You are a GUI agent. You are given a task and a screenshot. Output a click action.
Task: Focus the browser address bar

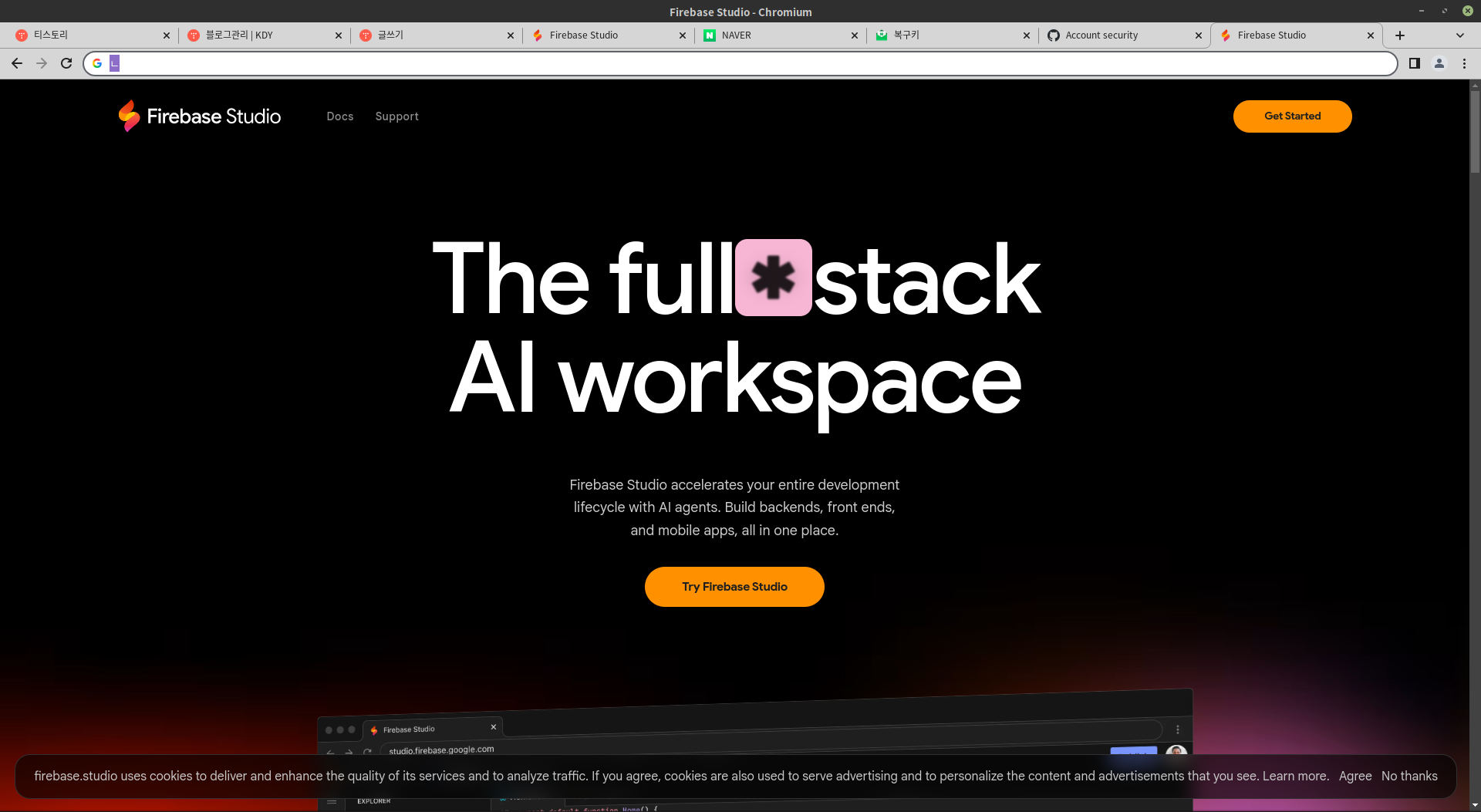click(740, 63)
